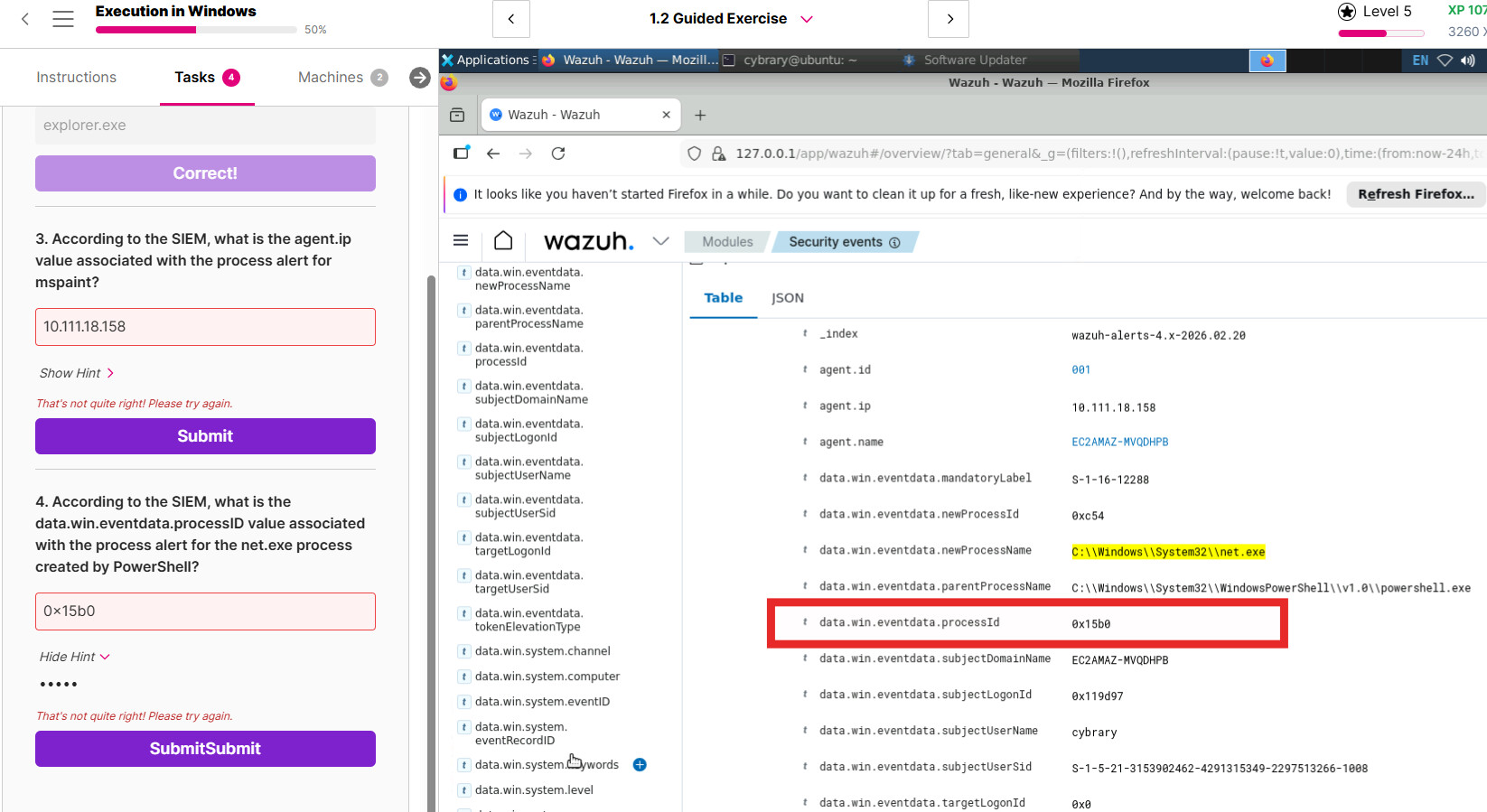The height and width of the screenshot is (812, 1487).
Task: Close the Wazuh browser tab
Action: pyautogui.click(x=667, y=115)
